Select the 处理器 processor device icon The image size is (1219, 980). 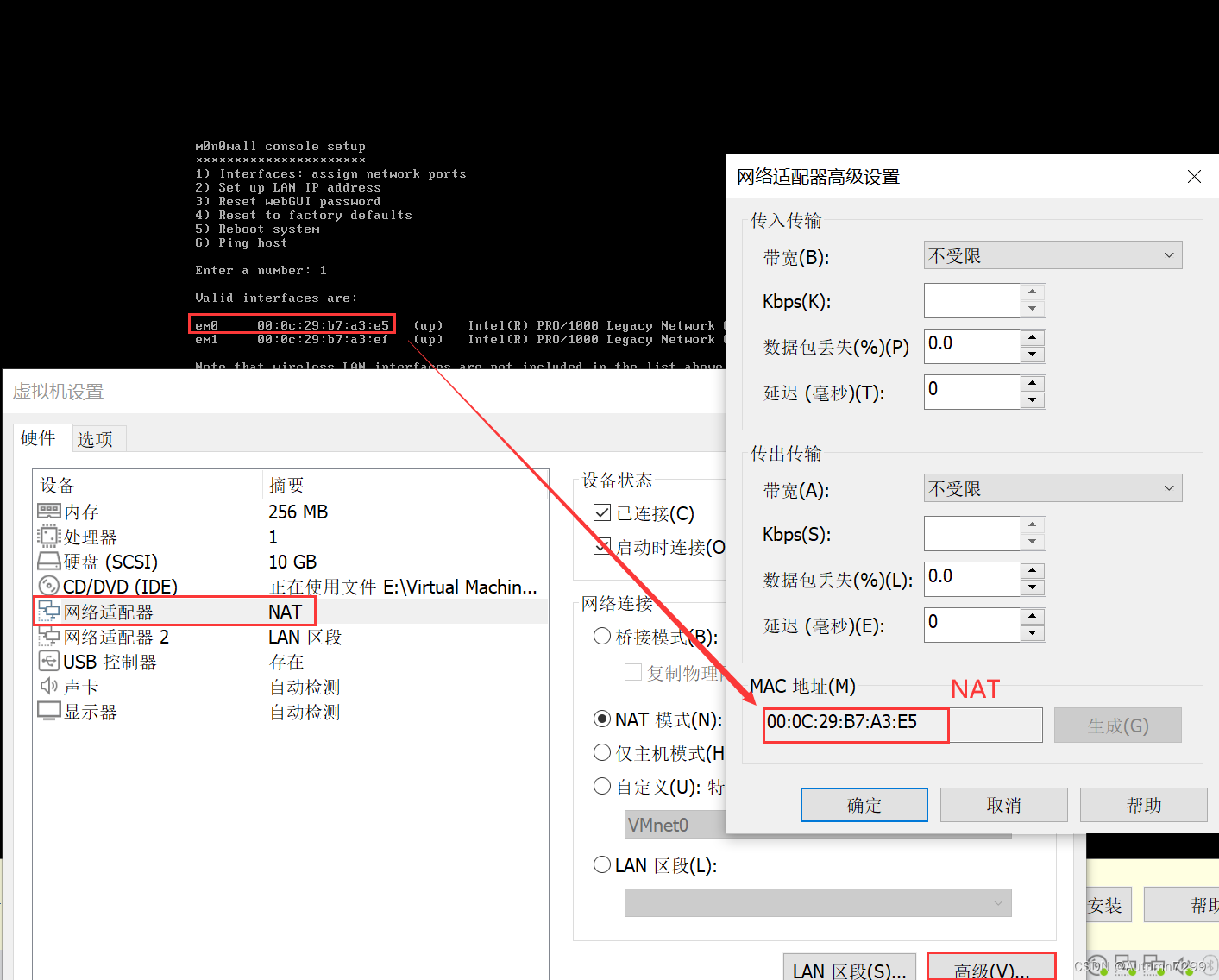(49, 537)
